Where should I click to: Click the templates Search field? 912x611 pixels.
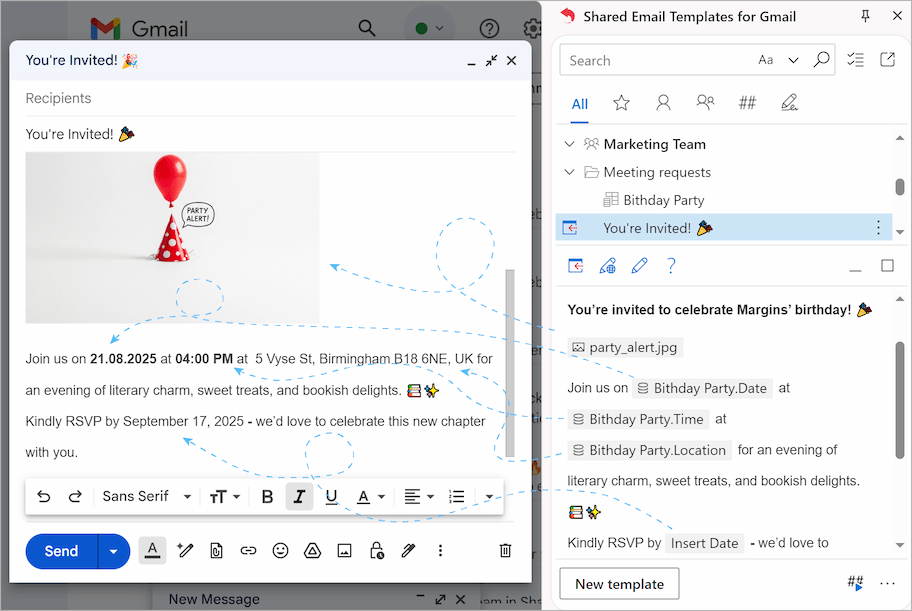(x=656, y=61)
